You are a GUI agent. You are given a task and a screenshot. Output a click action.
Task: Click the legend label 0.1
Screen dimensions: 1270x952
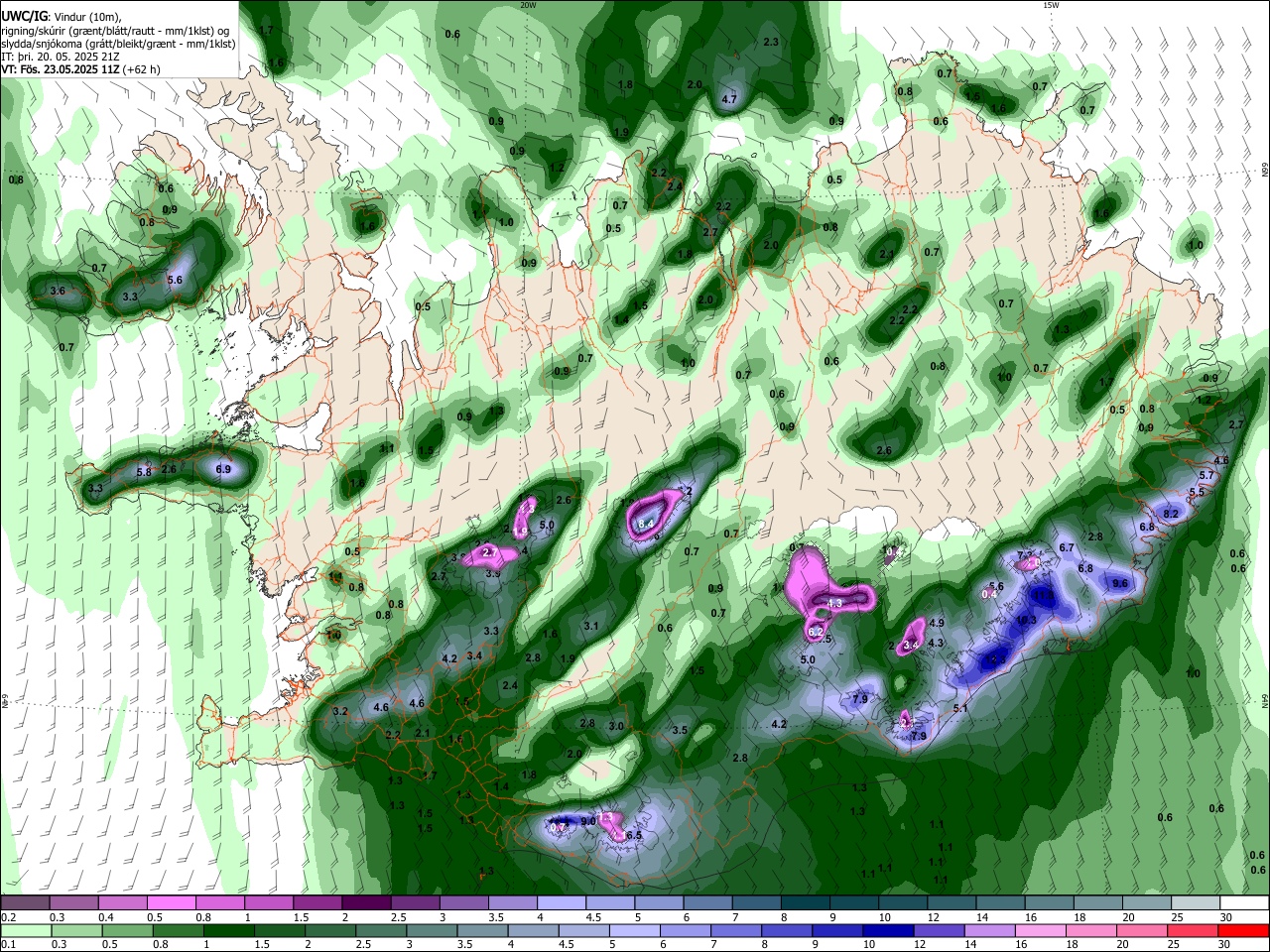point(8,944)
